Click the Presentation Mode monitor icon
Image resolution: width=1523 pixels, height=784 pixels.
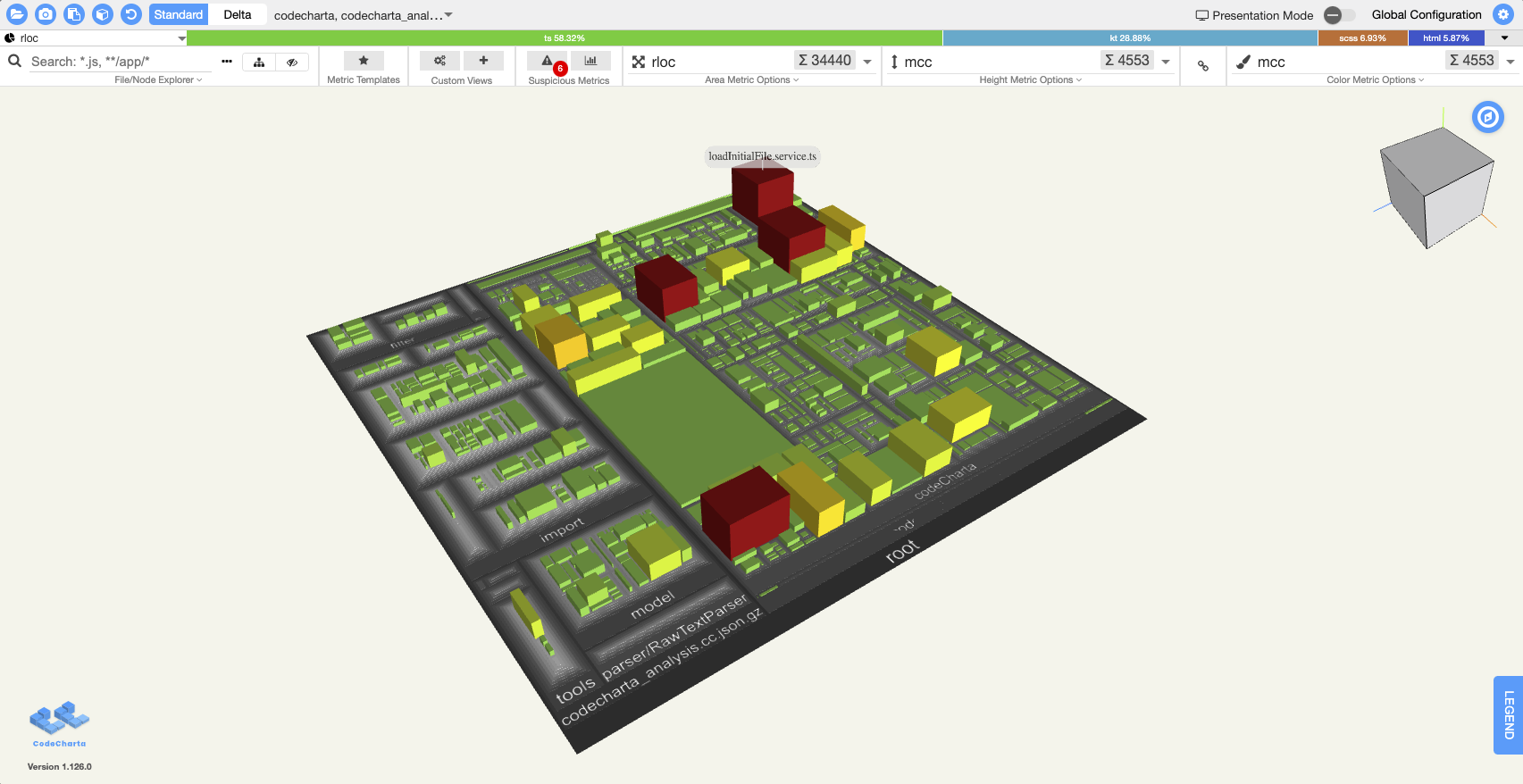tap(1202, 15)
